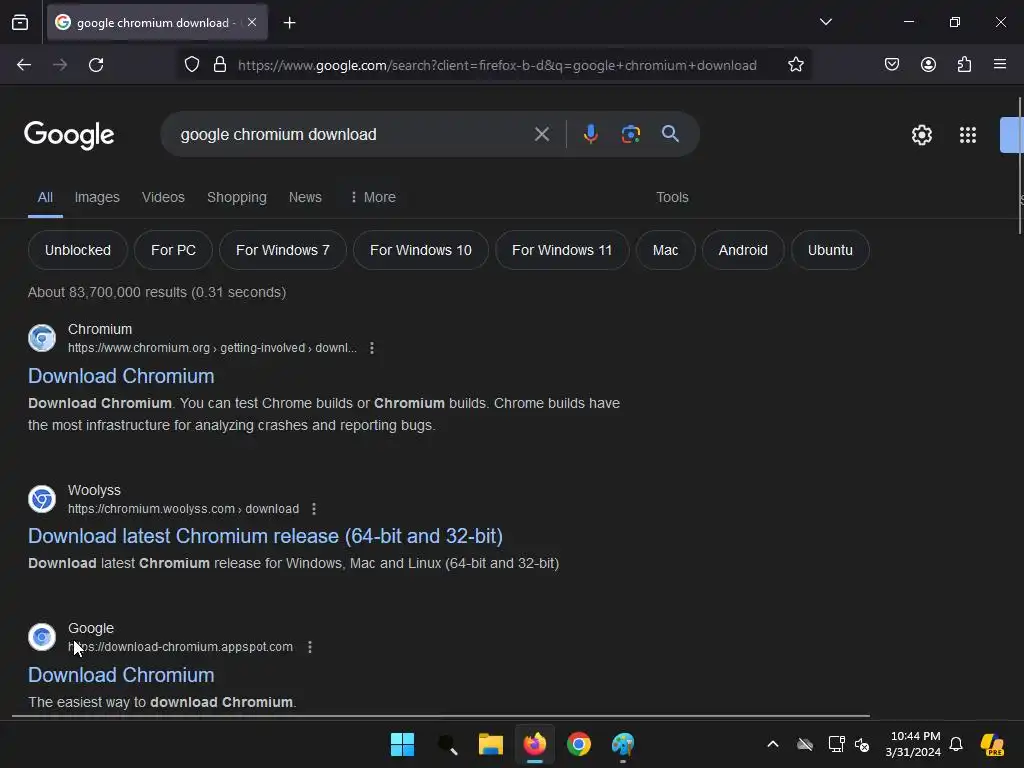Open appspot Download Chromium result
The width and height of the screenshot is (1024, 768).
point(121,675)
